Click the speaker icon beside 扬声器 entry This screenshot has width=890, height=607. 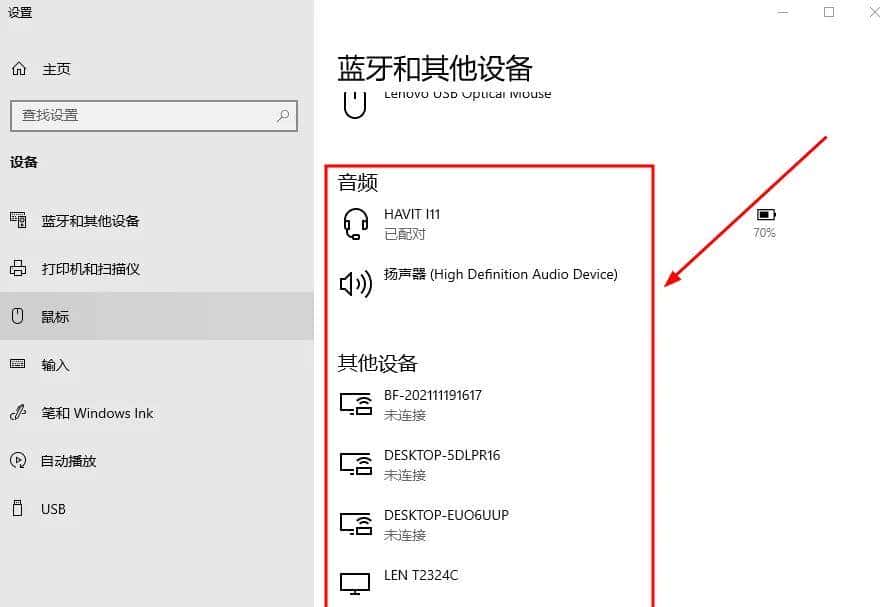pos(355,283)
